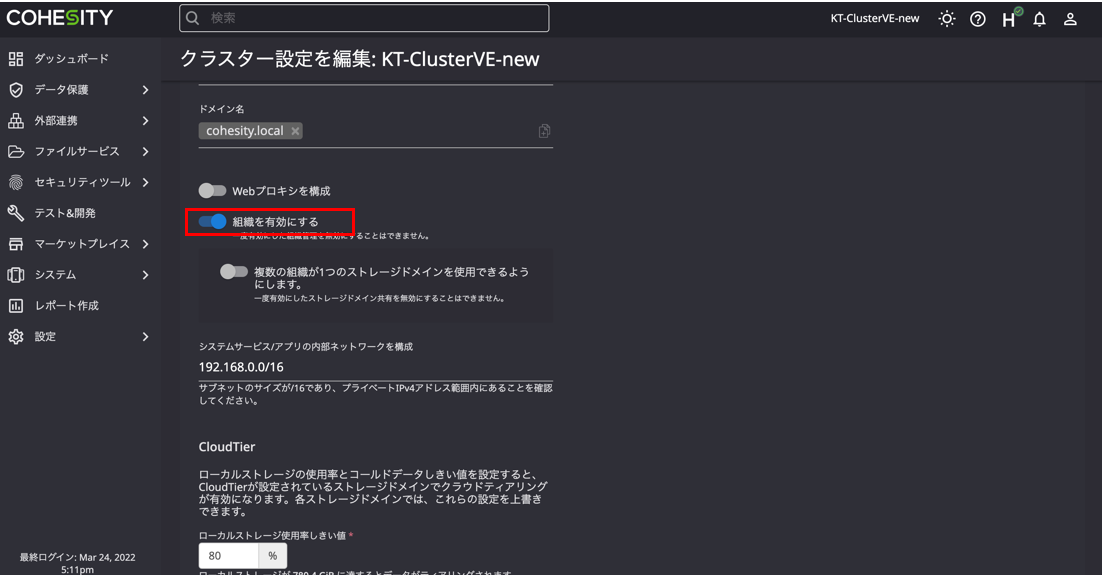The width and height of the screenshot is (1103, 576).
Task: Click the local storage threshold 80 field
Action: [229, 556]
